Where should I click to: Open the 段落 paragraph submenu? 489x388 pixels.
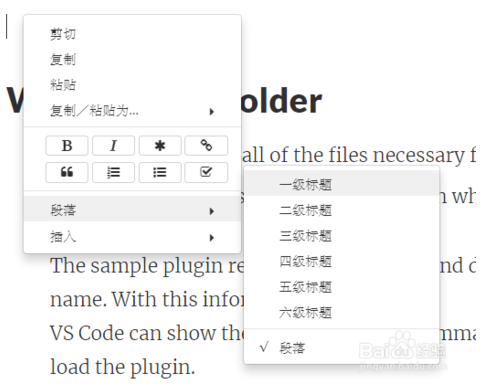[x=132, y=210]
